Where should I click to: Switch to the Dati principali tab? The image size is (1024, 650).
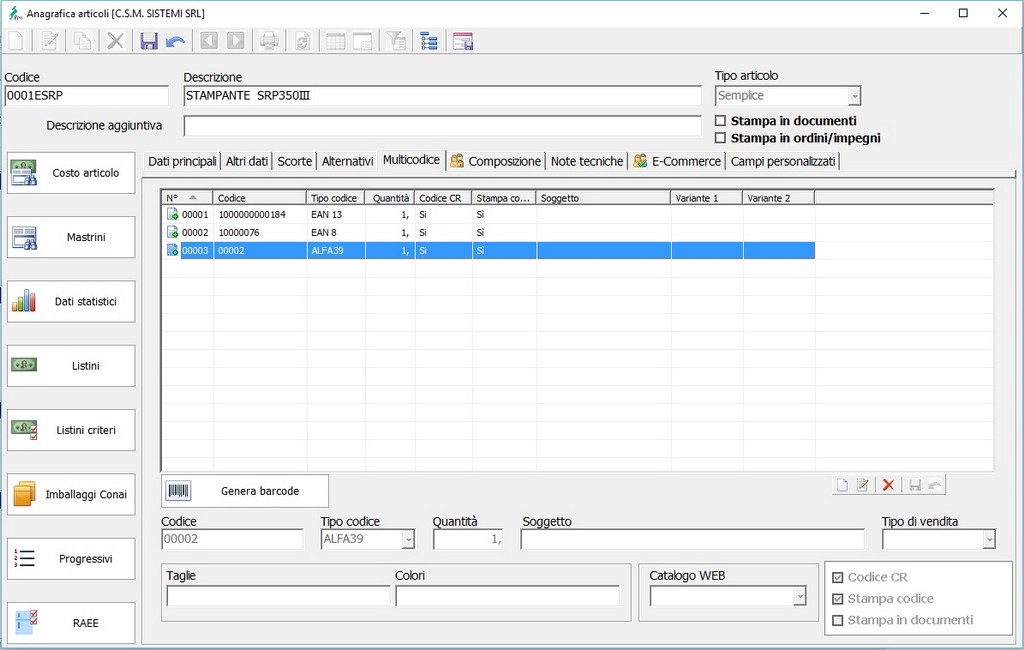(x=182, y=161)
